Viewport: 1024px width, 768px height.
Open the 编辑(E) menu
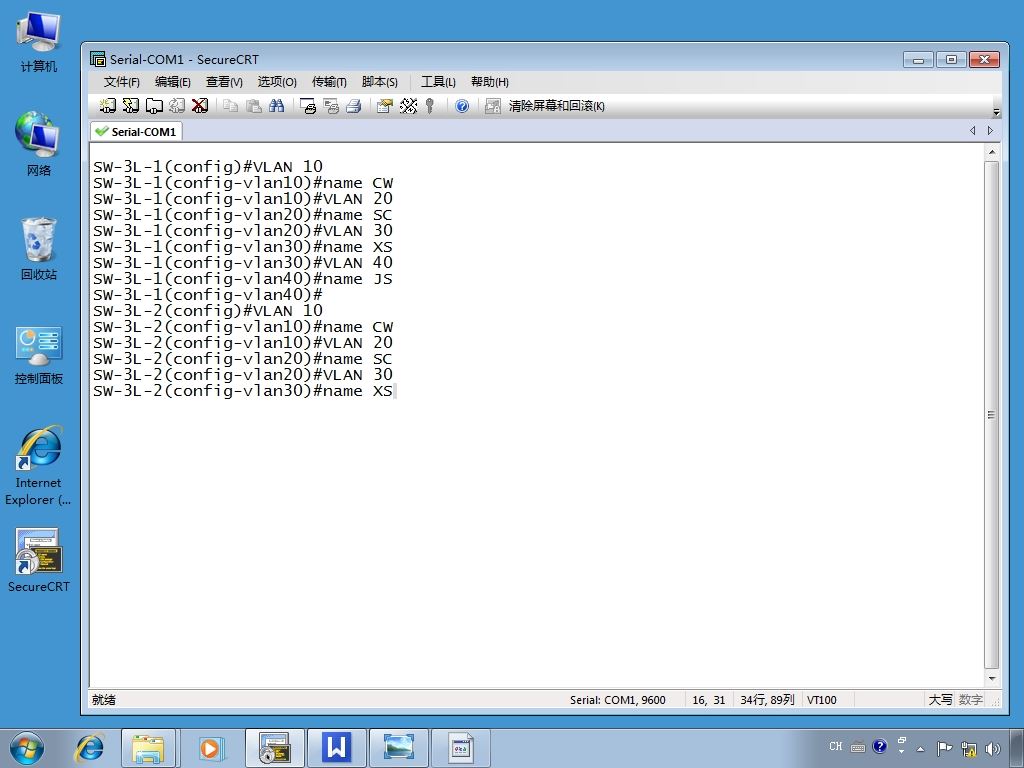click(x=172, y=82)
